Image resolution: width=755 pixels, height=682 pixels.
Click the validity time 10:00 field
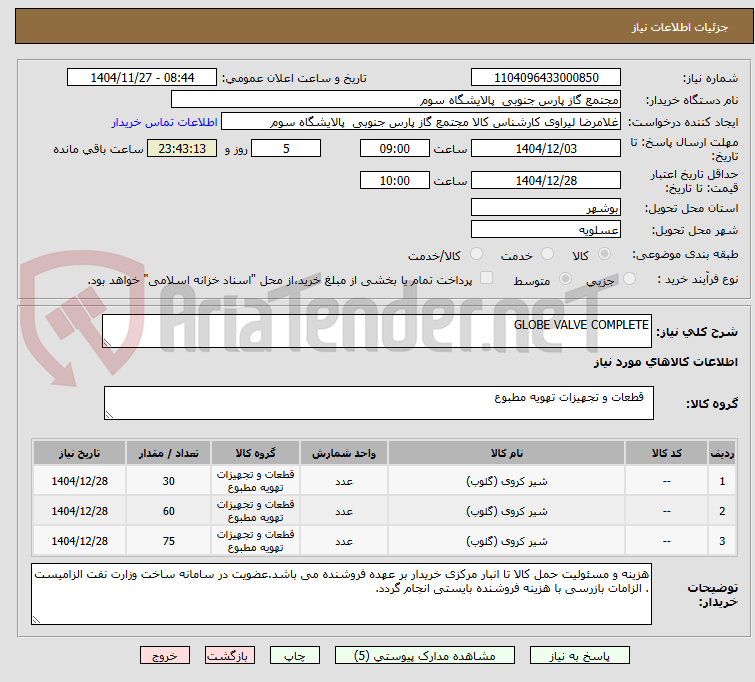[395, 180]
